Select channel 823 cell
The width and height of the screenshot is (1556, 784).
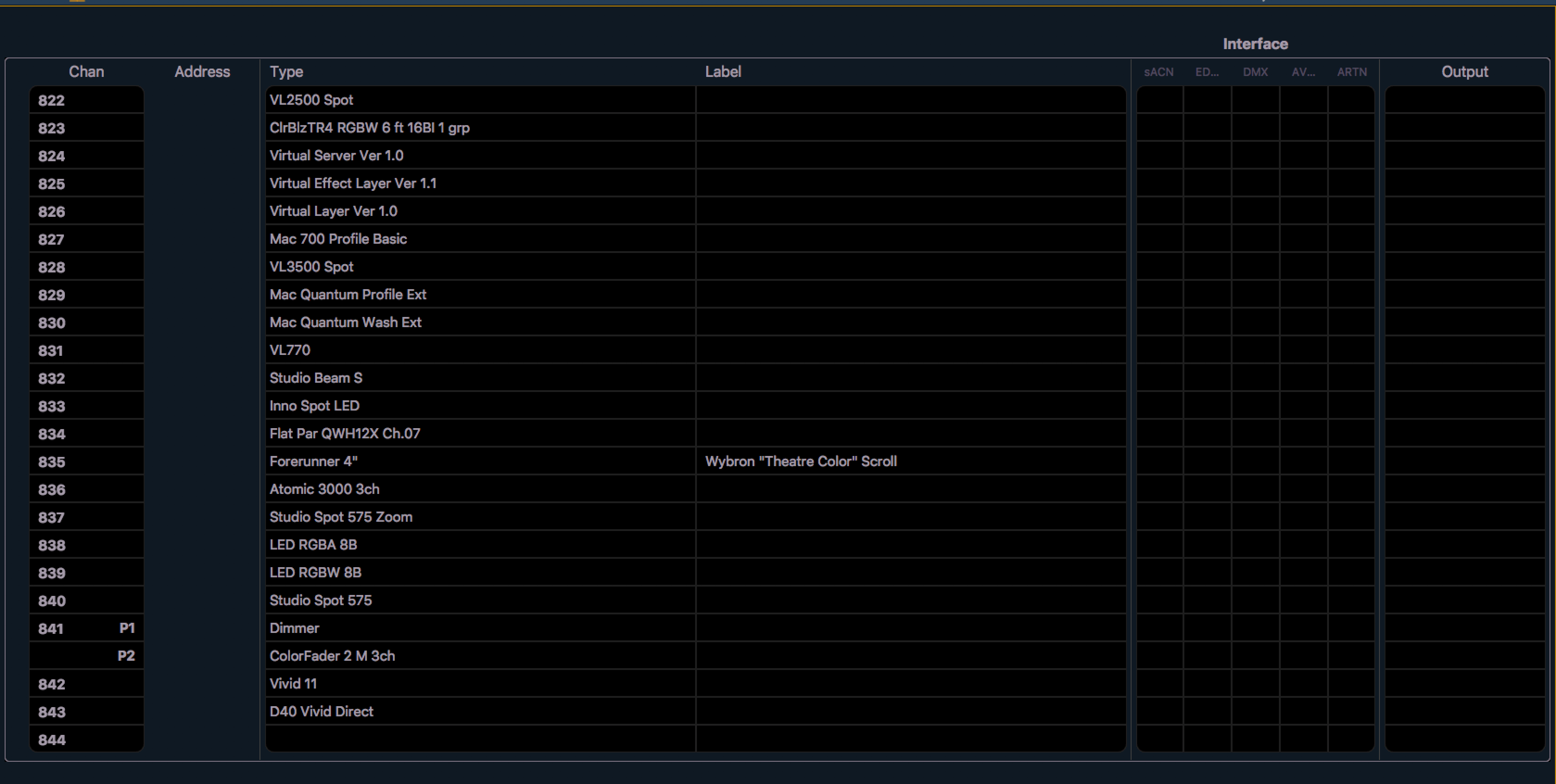tap(86, 128)
